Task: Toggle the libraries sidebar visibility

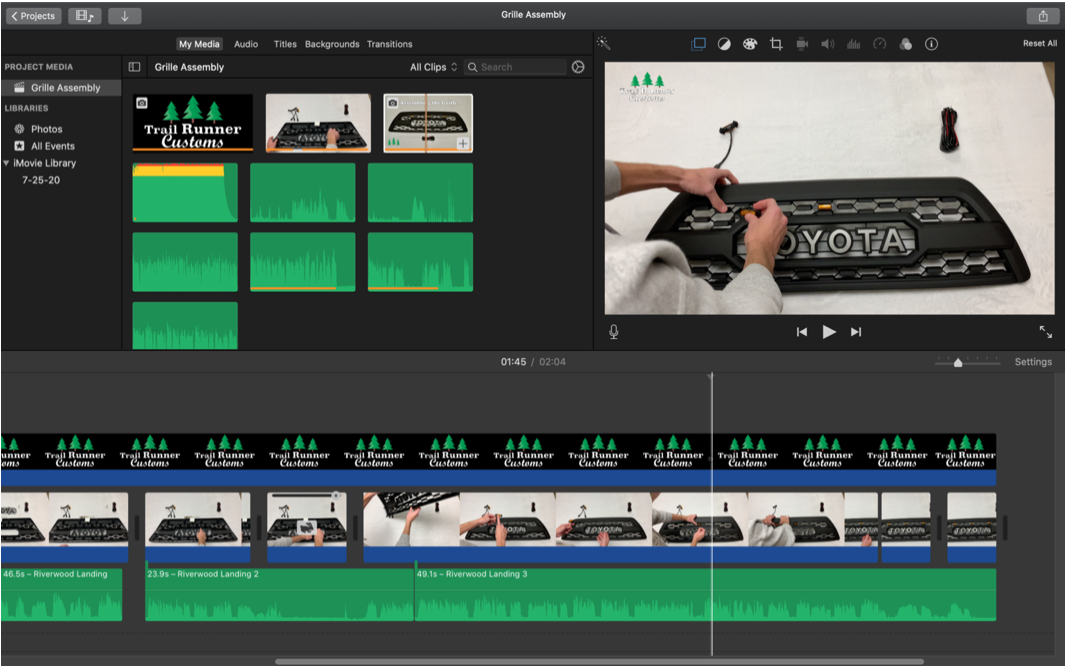Action: coord(135,67)
